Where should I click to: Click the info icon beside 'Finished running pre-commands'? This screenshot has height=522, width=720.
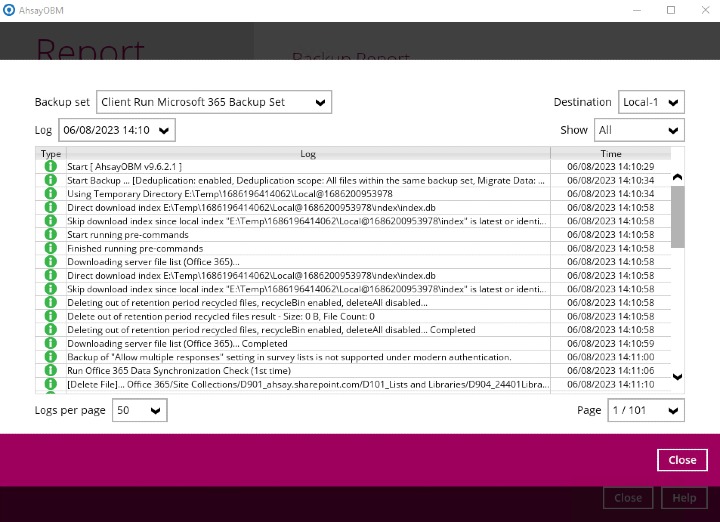point(51,248)
